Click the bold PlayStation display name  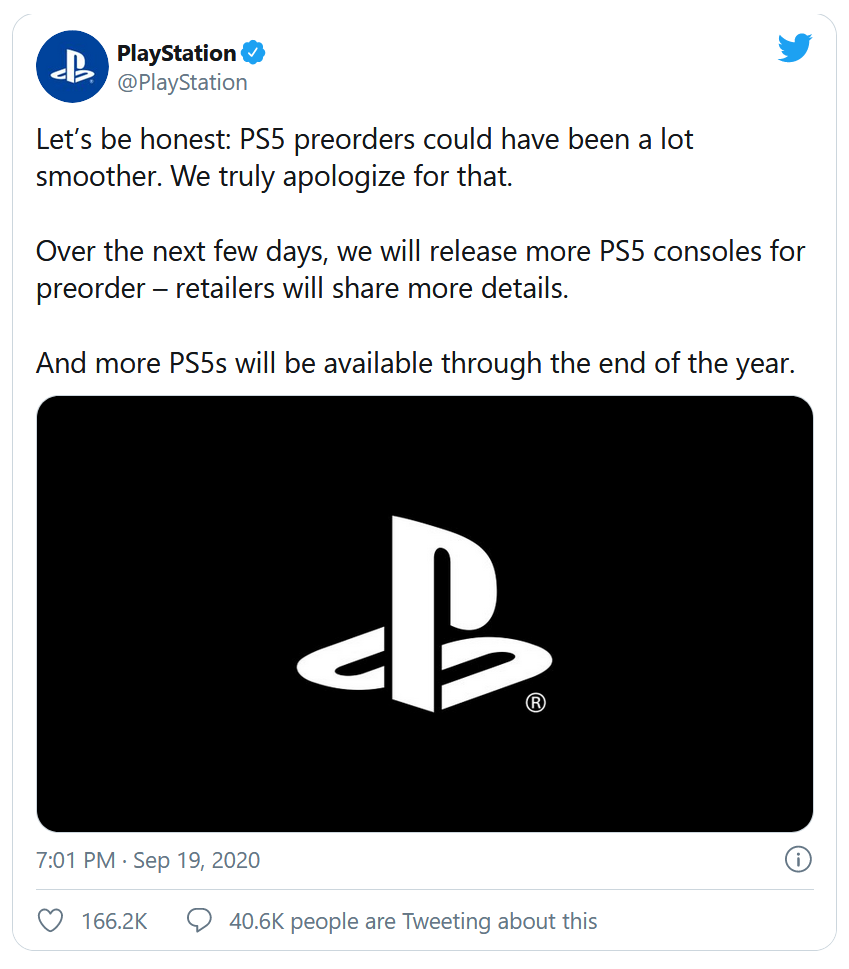pyautogui.click(x=176, y=53)
